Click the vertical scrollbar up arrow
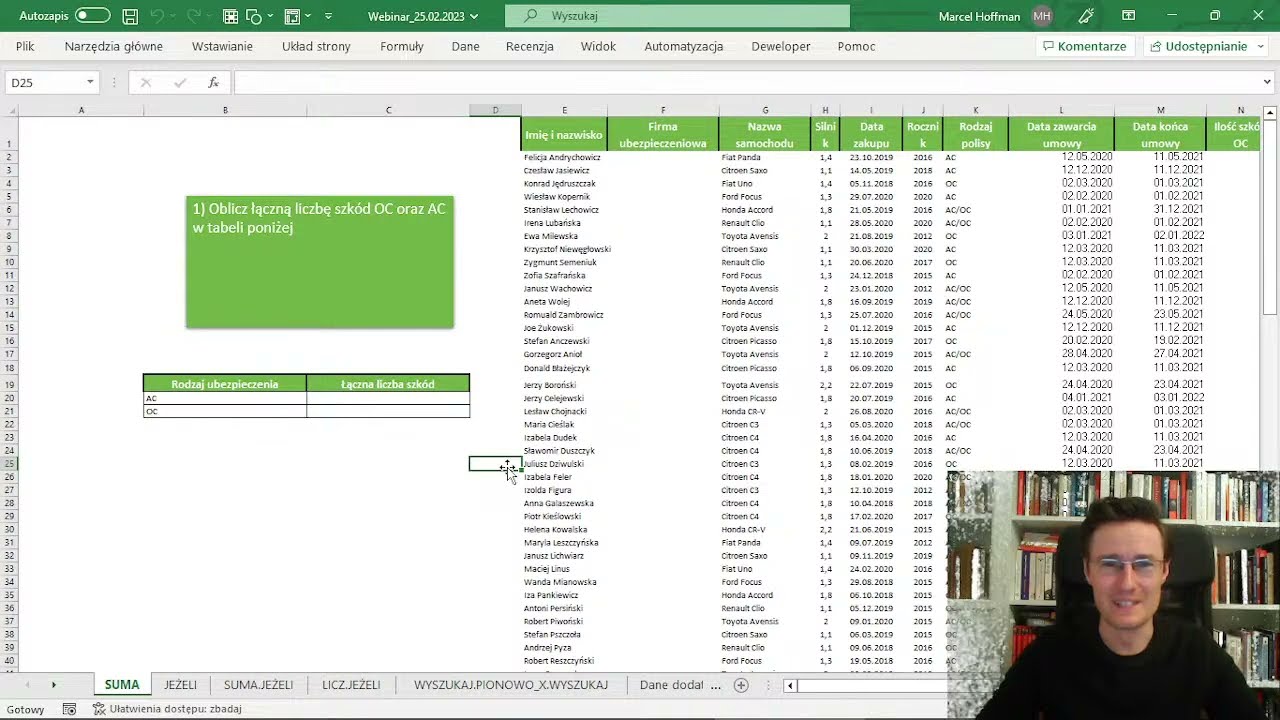The width and height of the screenshot is (1280, 720). [1270, 112]
